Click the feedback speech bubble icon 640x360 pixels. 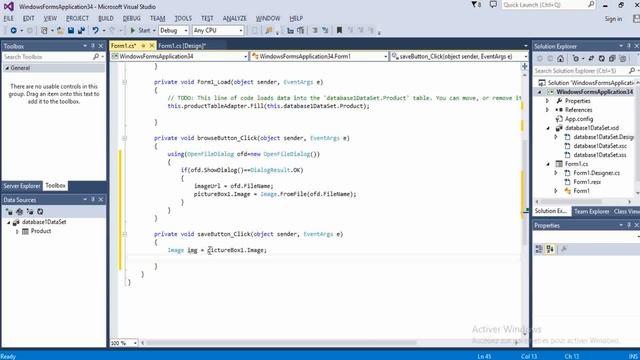click(493, 5)
